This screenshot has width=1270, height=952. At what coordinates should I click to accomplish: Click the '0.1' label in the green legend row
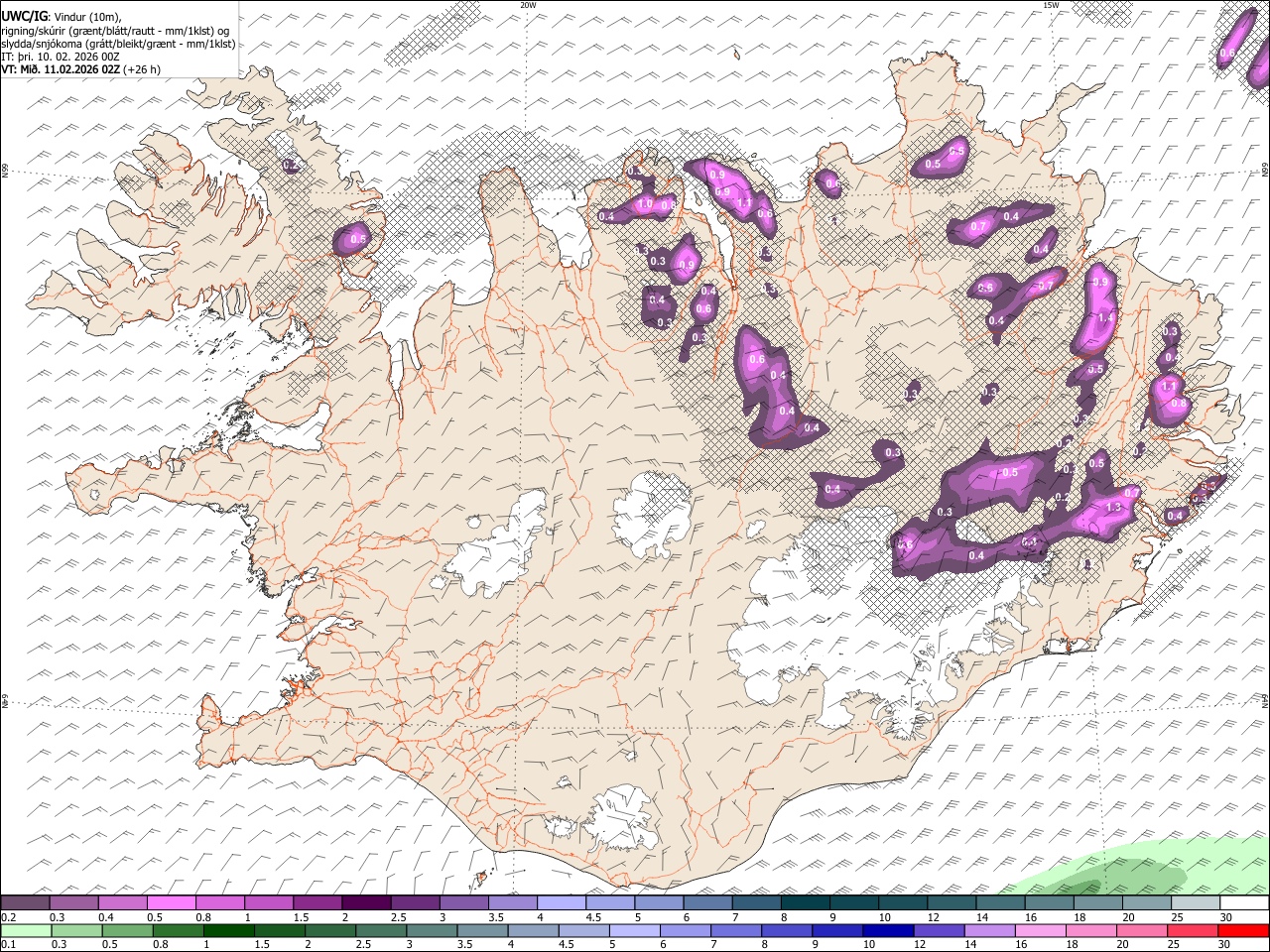(8, 944)
